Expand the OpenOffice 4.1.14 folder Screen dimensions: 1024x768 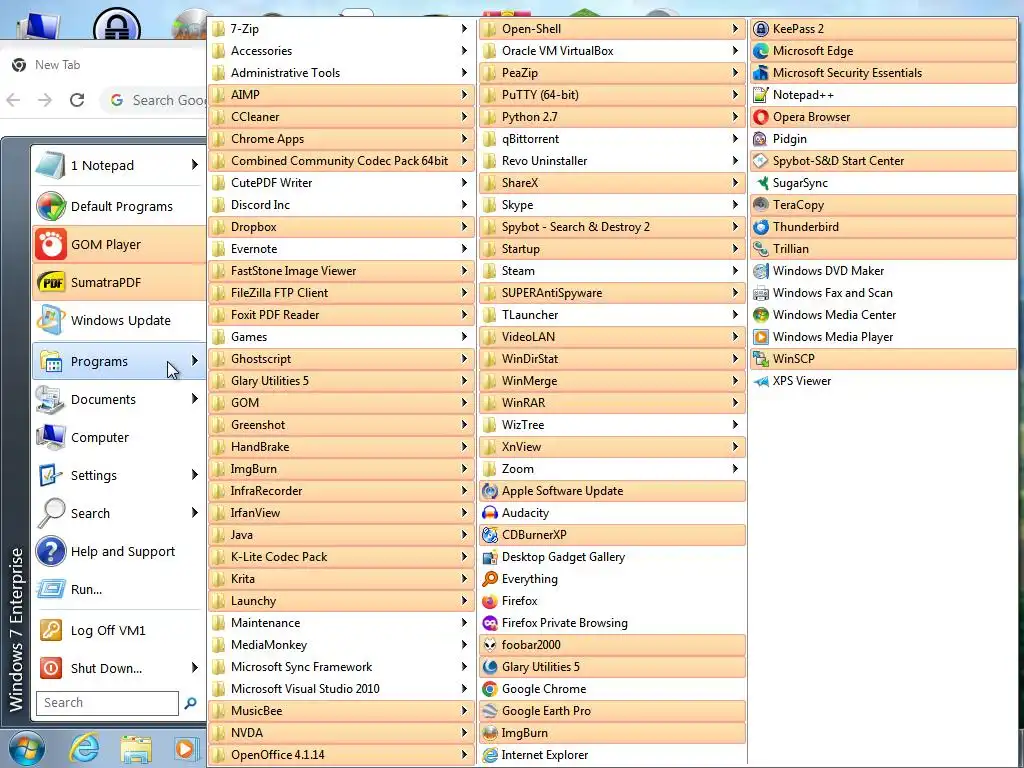pos(342,755)
